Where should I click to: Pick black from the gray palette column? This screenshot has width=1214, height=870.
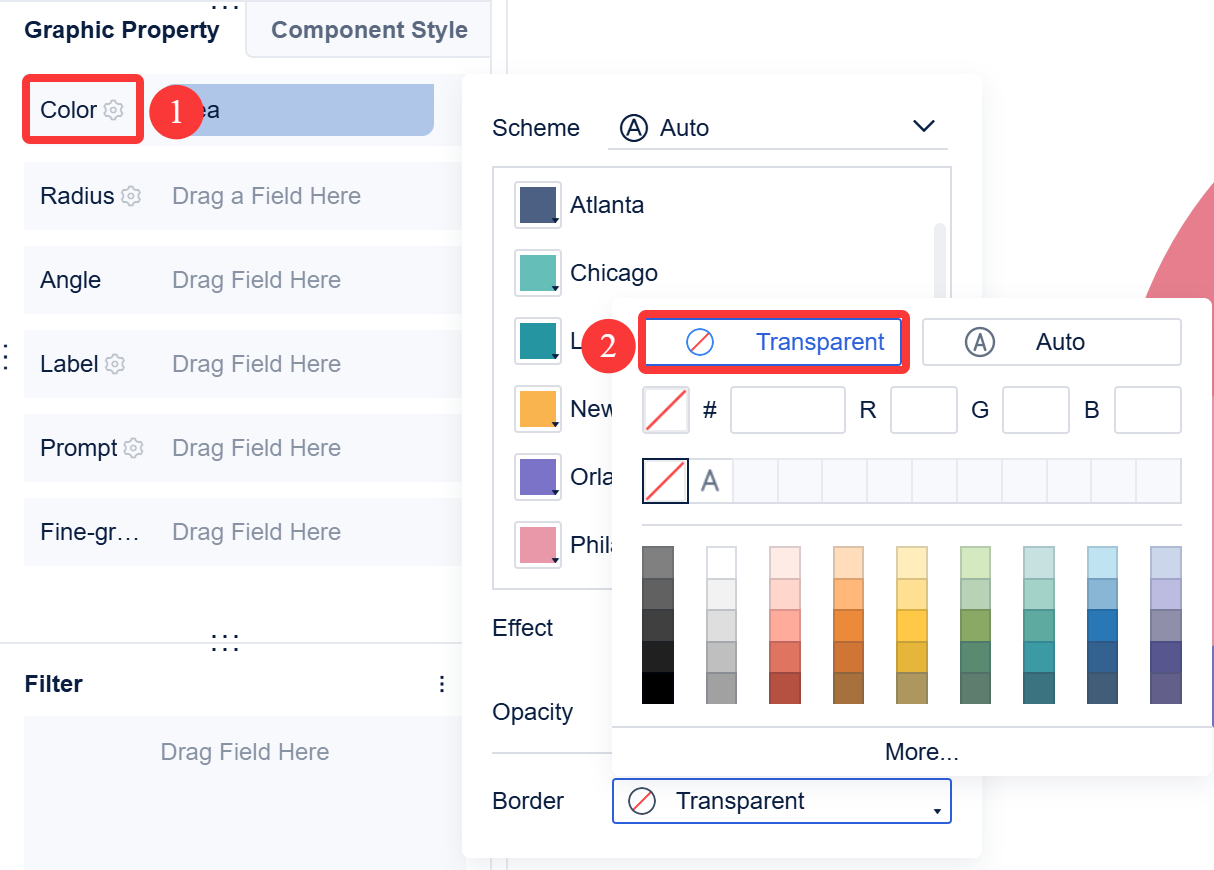coord(658,688)
